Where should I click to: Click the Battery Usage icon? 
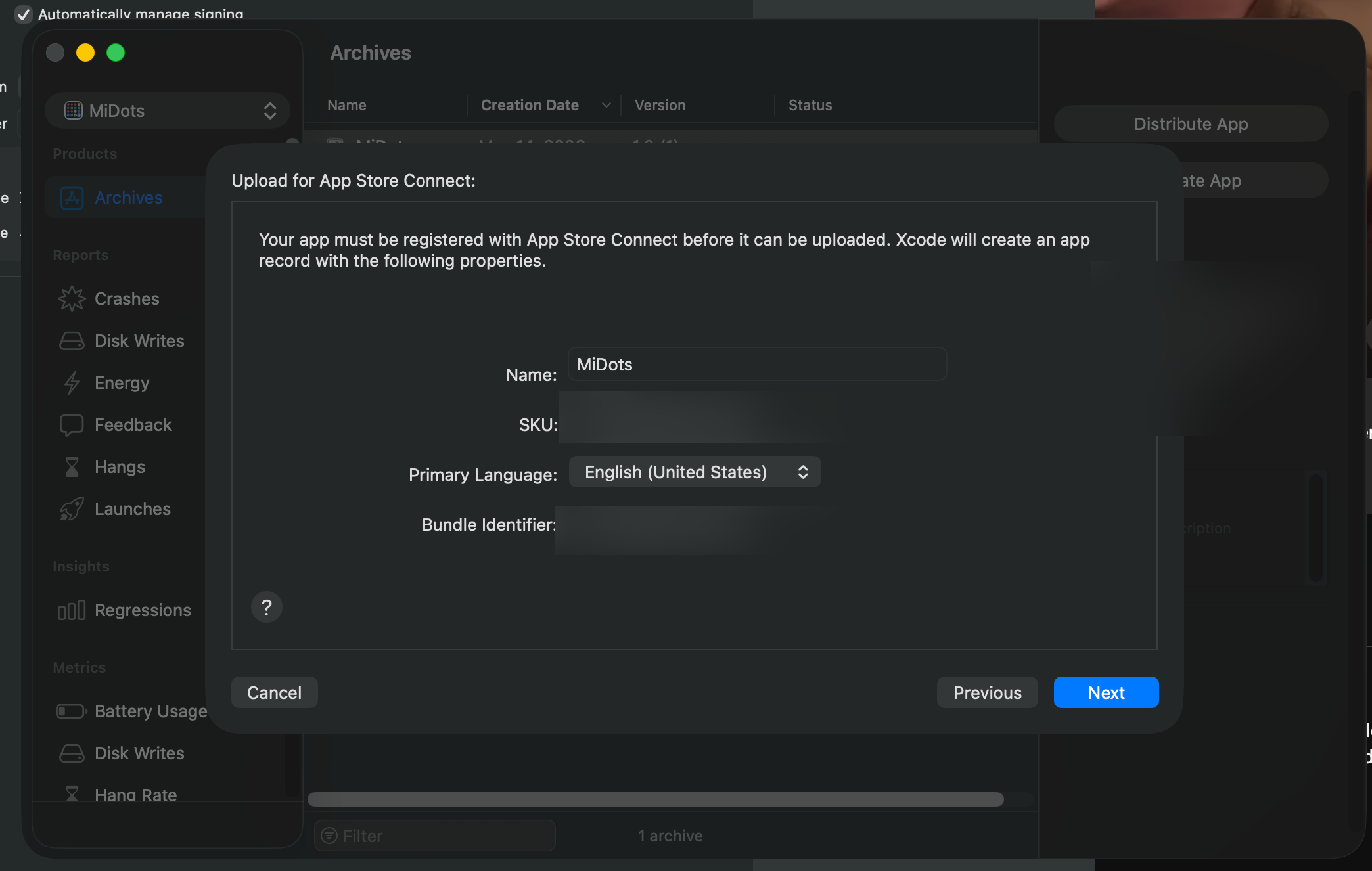72,711
